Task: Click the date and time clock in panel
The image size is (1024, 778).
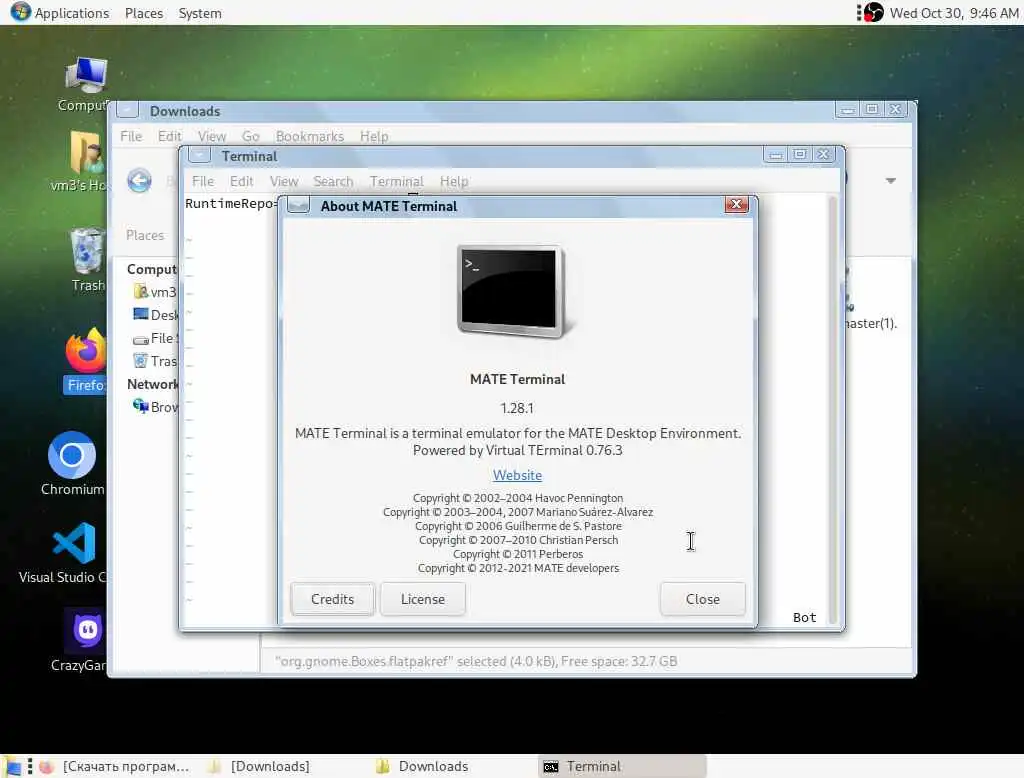Action: [x=953, y=13]
